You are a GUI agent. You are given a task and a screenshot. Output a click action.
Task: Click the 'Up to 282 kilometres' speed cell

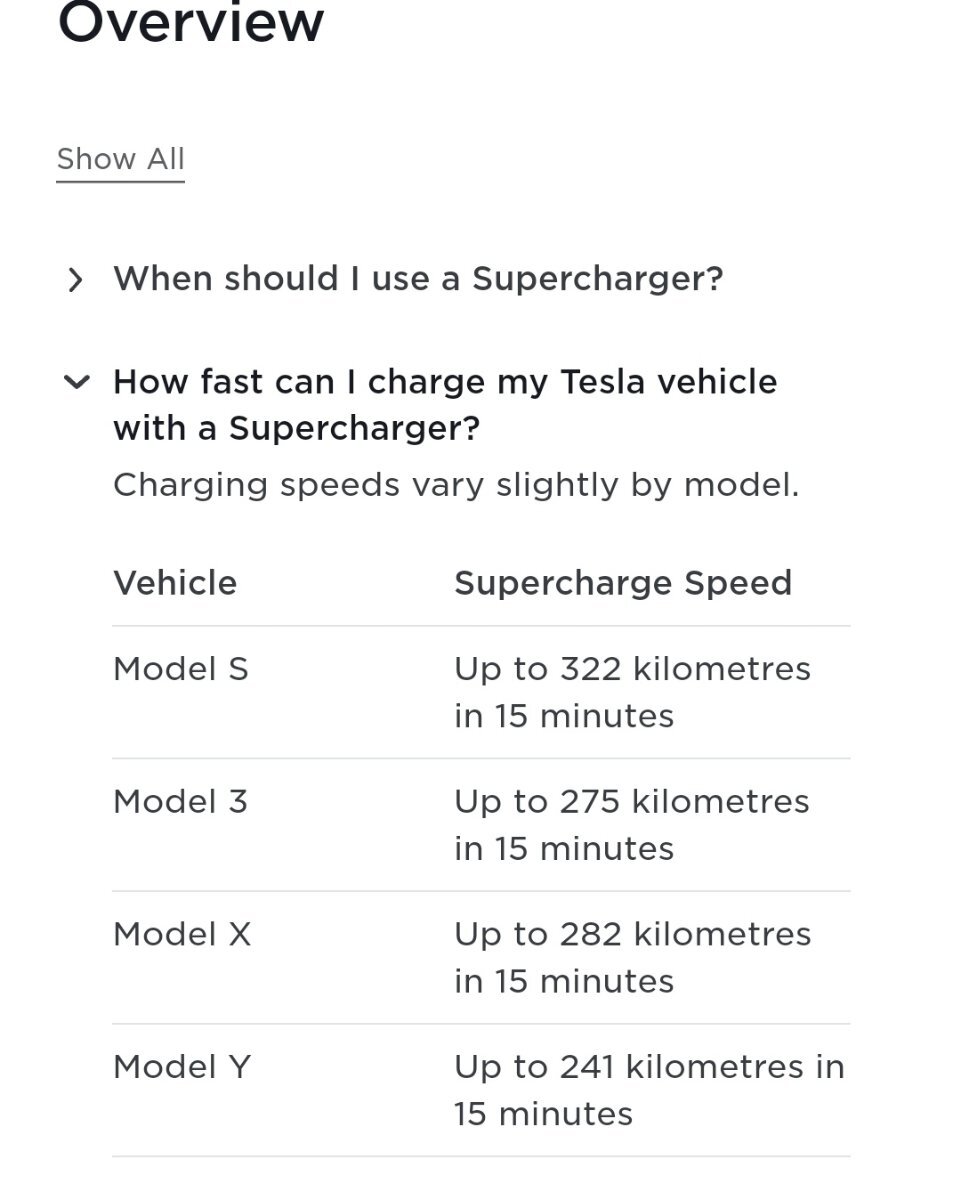pyautogui.click(x=633, y=958)
